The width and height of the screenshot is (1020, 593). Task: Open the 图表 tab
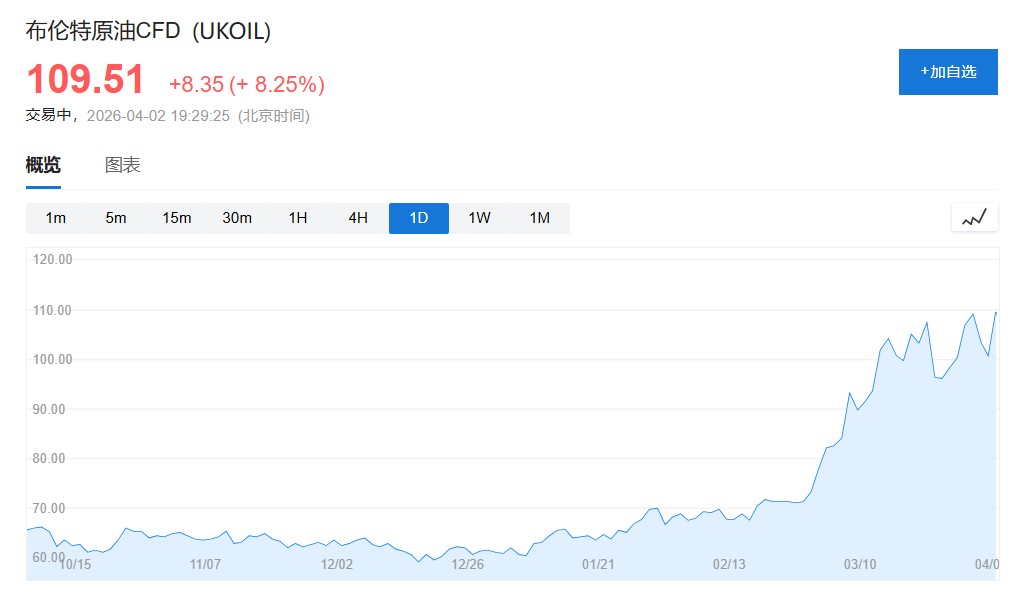[123, 165]
